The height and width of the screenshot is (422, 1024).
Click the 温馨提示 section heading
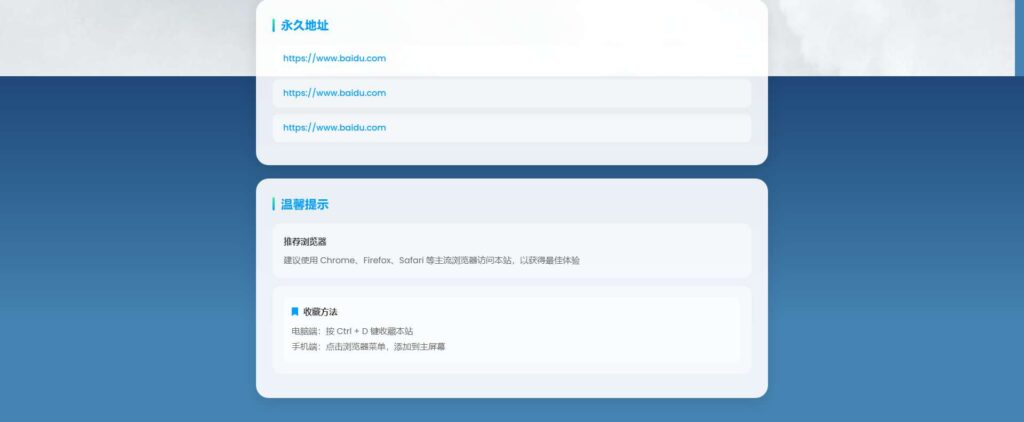pyautogui.click(x=304, y=204)
